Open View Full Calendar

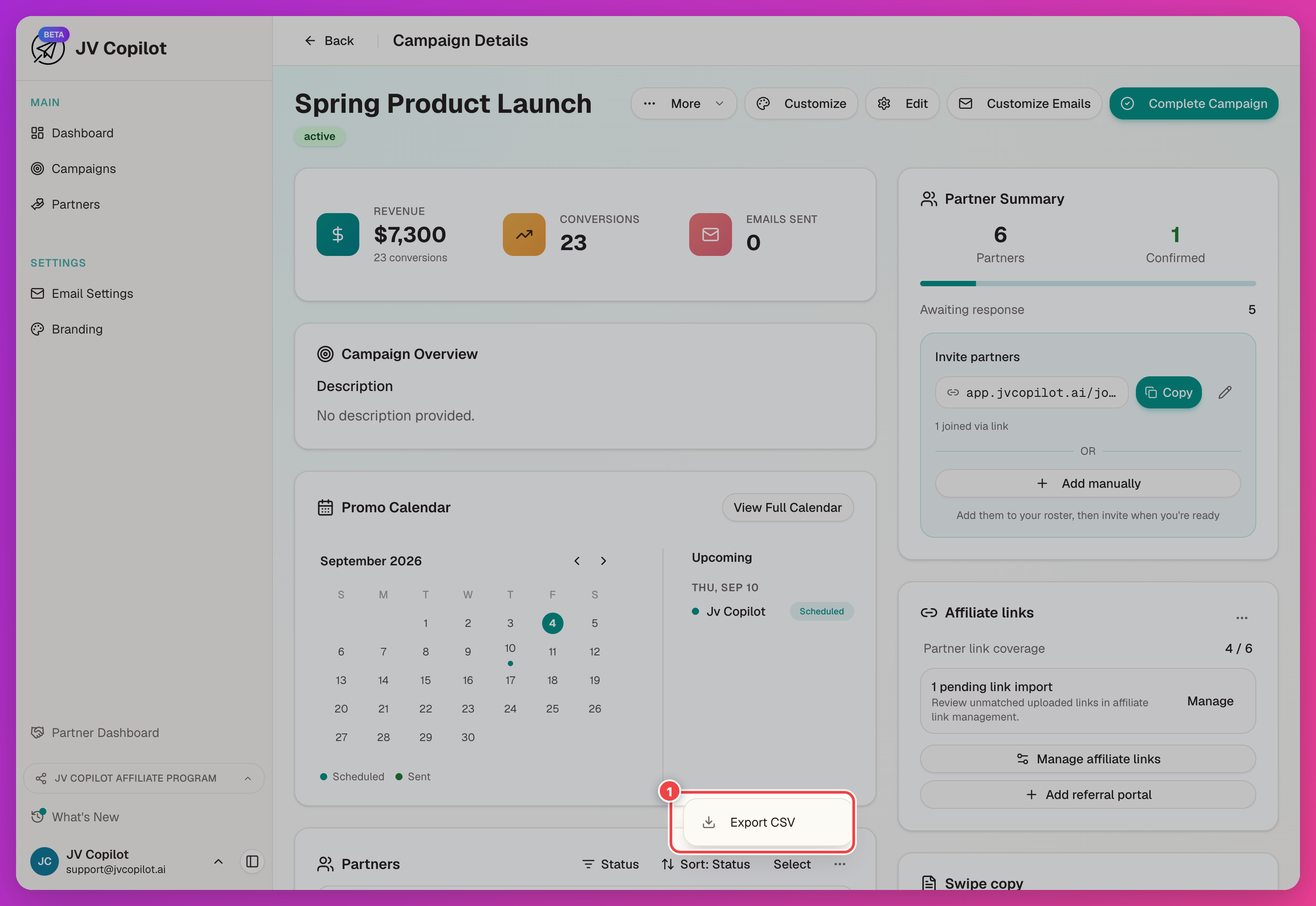[788, 507]
